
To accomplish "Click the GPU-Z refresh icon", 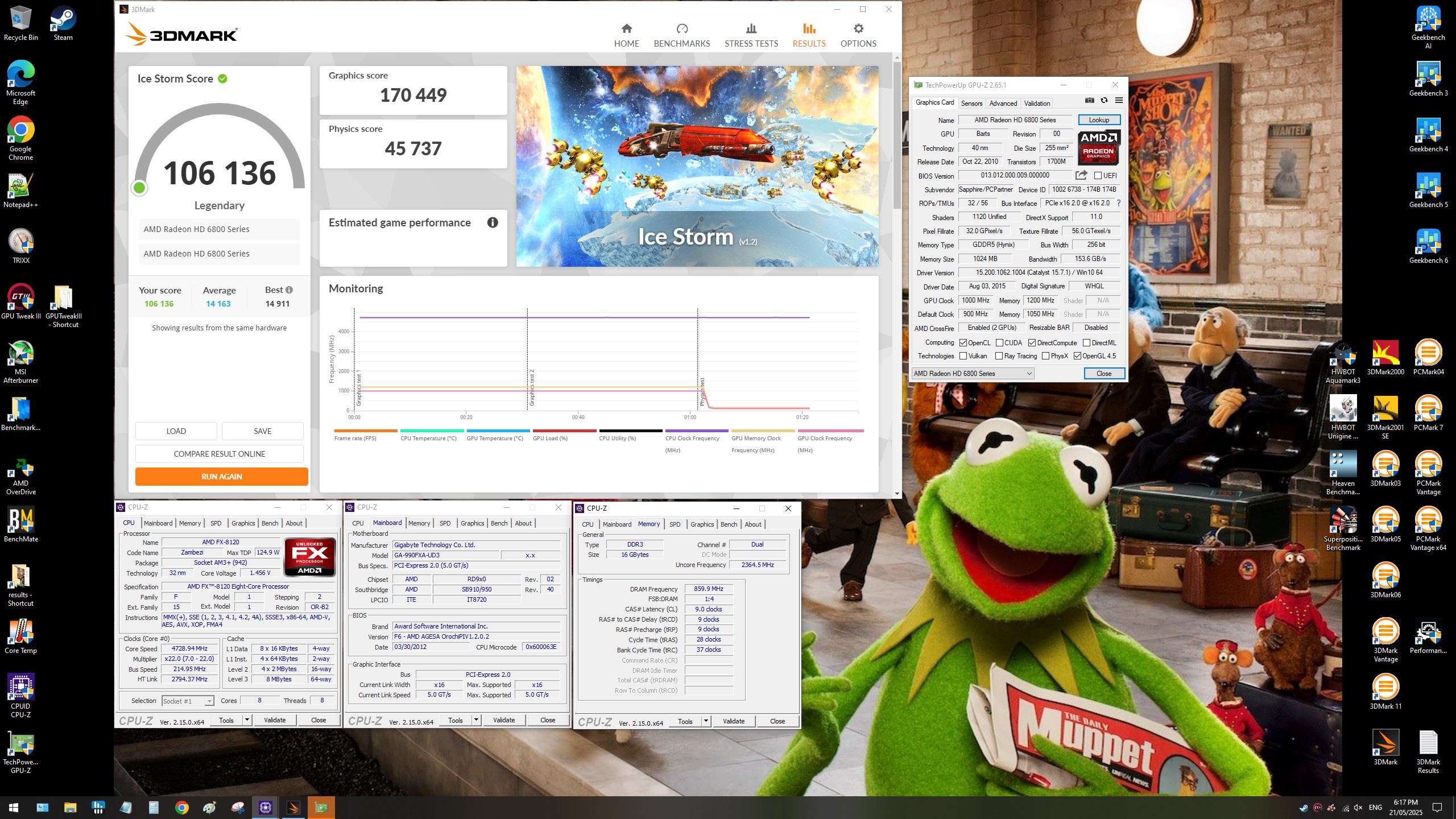I will pos(1104,100).
